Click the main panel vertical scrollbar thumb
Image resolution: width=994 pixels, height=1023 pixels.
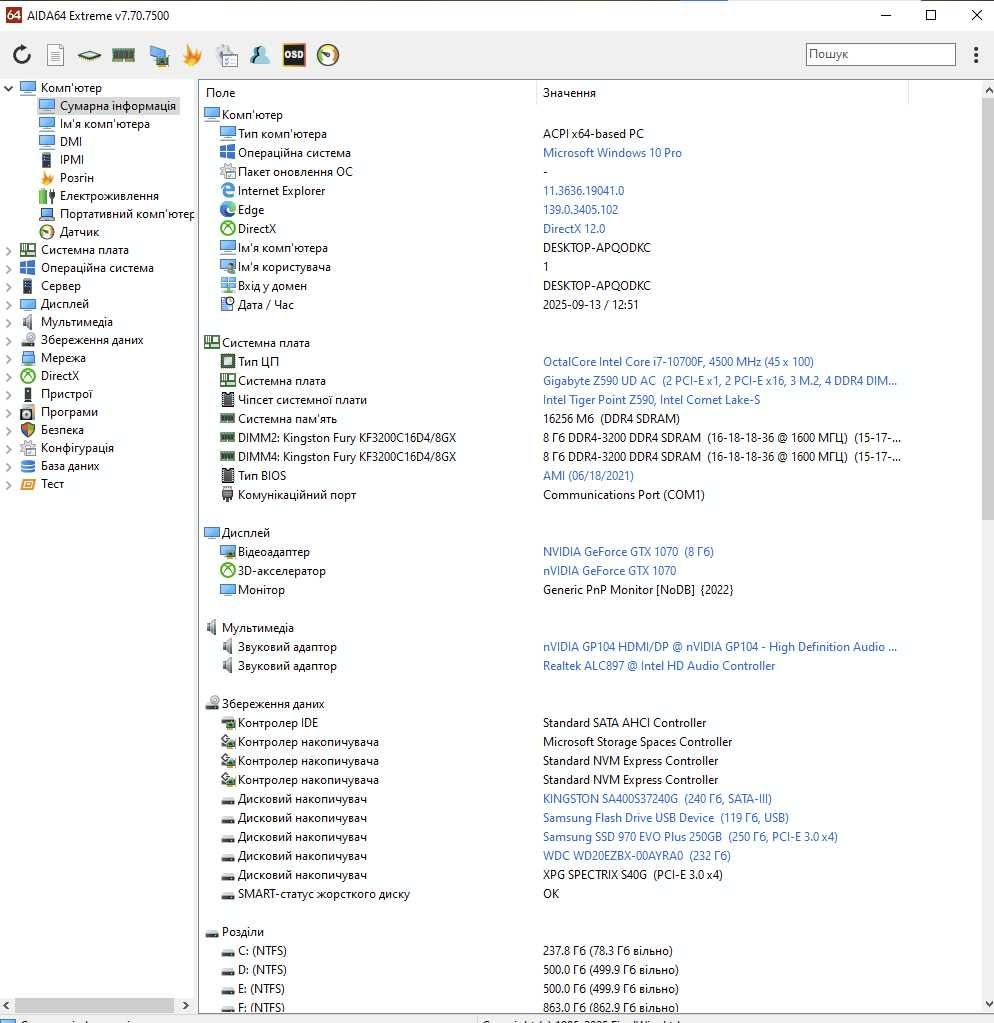[987, 310]
